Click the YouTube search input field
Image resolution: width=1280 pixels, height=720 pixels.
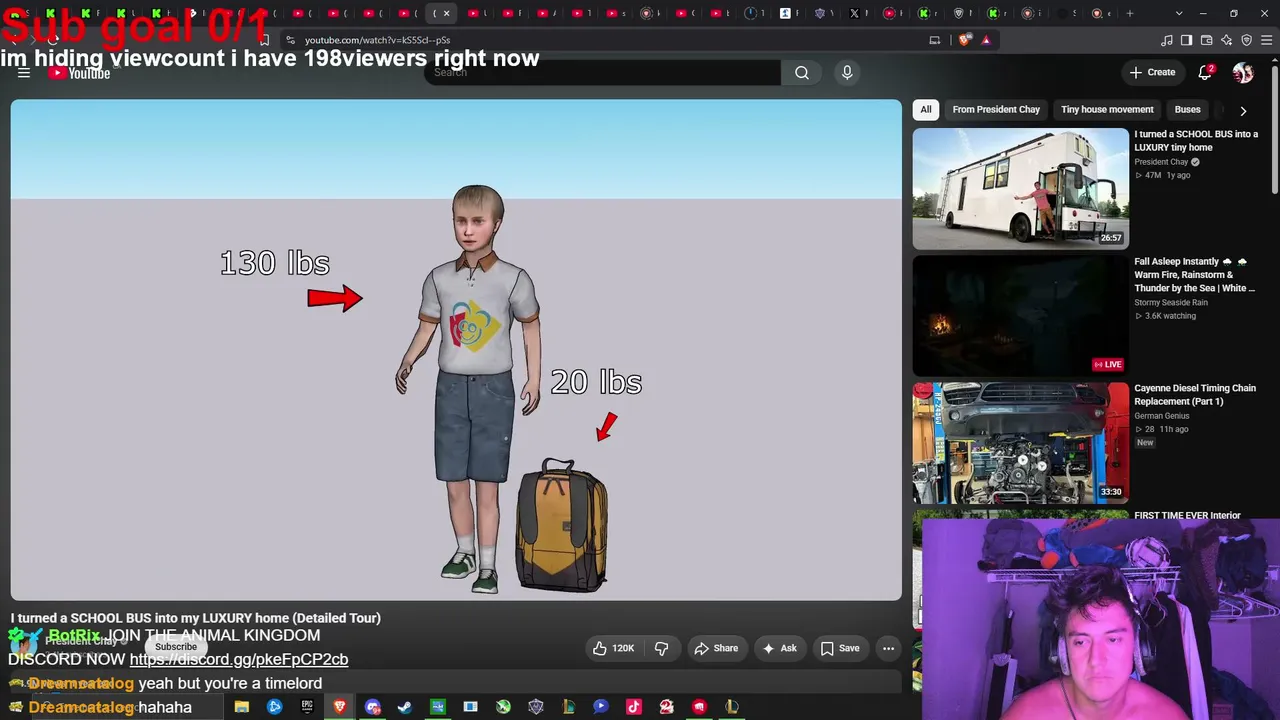click(602, 72)
